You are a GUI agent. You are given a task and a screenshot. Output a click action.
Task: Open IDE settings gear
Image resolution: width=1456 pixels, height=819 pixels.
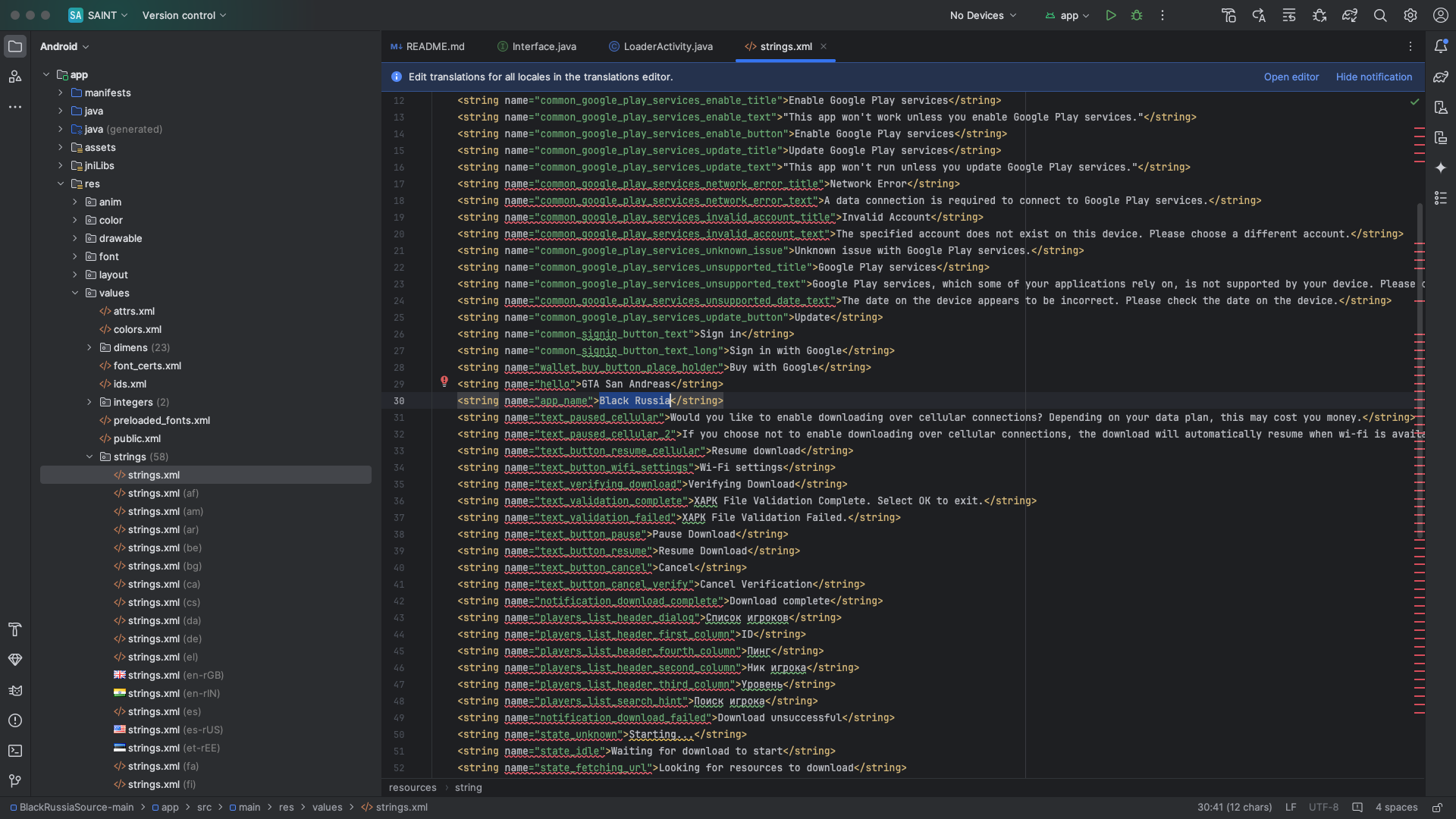(x=1410, y=15)
